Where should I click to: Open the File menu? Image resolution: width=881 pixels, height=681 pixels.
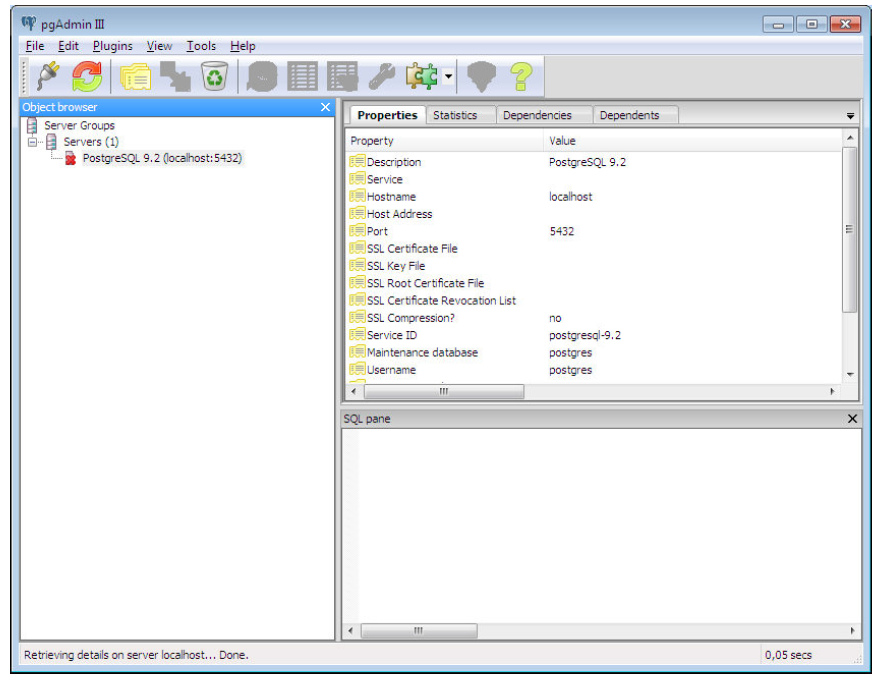[35, 46]
